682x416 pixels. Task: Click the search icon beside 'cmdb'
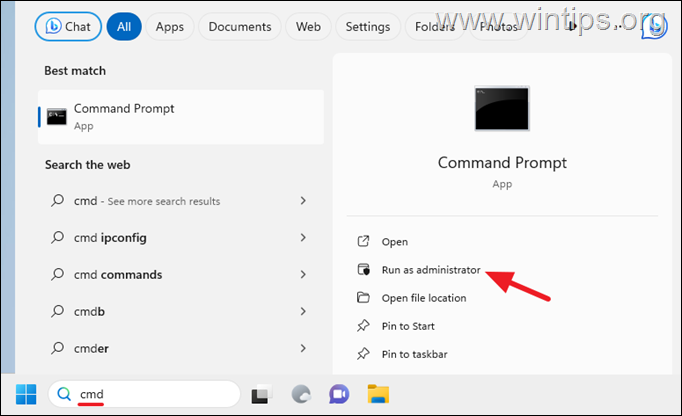pos(57,312)
